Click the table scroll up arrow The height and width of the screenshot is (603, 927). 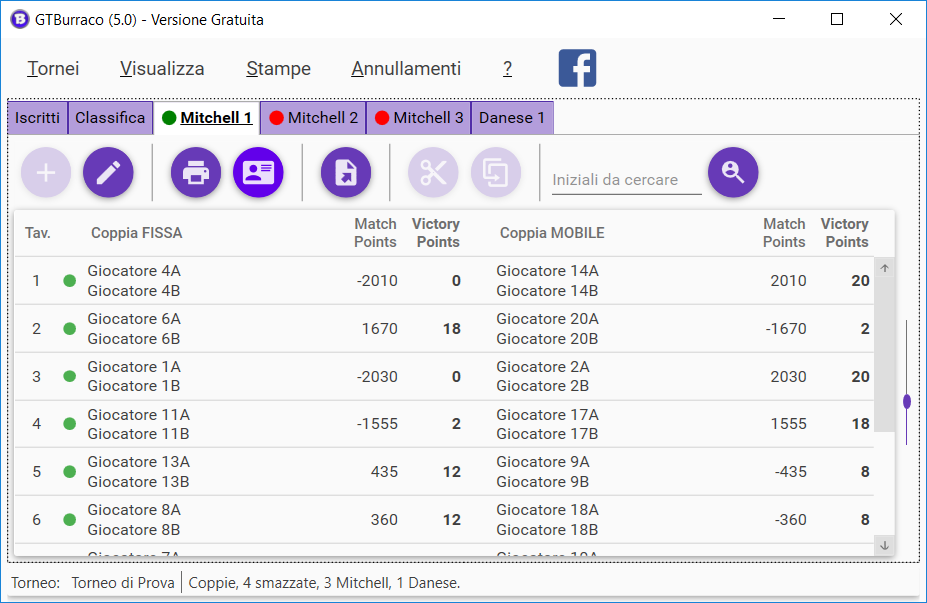[x=884, y=268]
